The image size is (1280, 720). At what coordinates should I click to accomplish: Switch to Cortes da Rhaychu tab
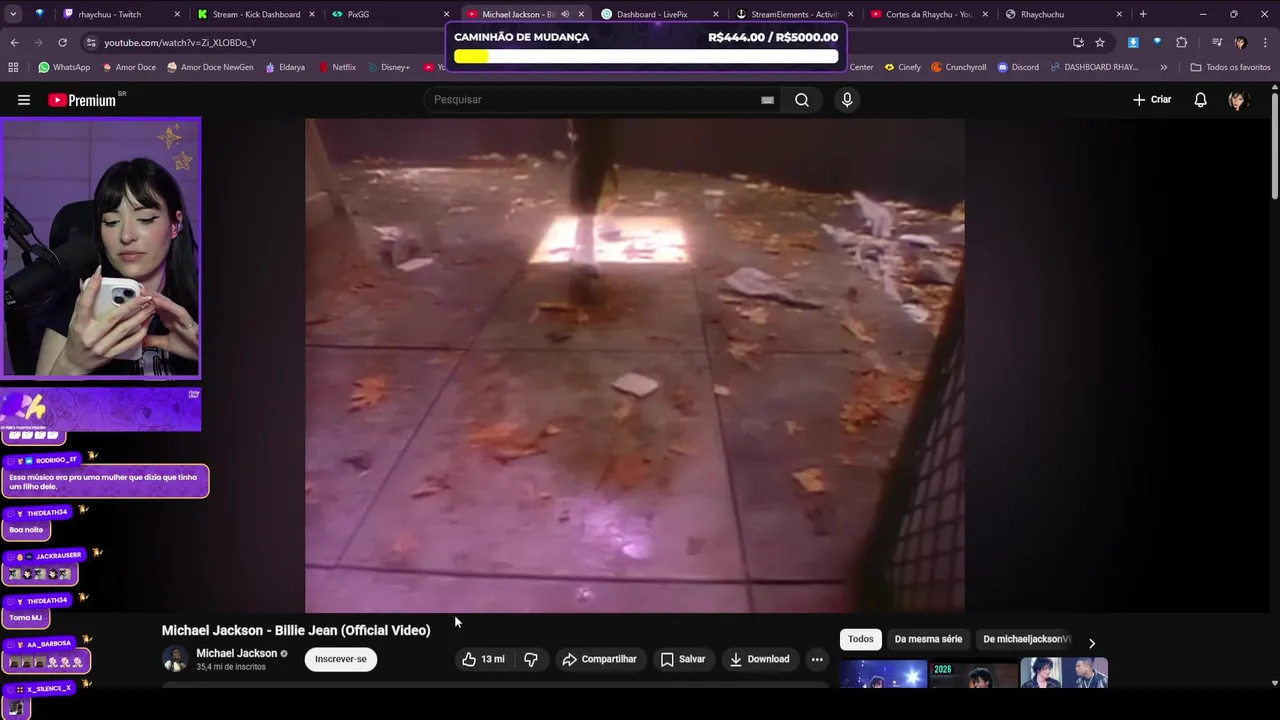[929, 14]
